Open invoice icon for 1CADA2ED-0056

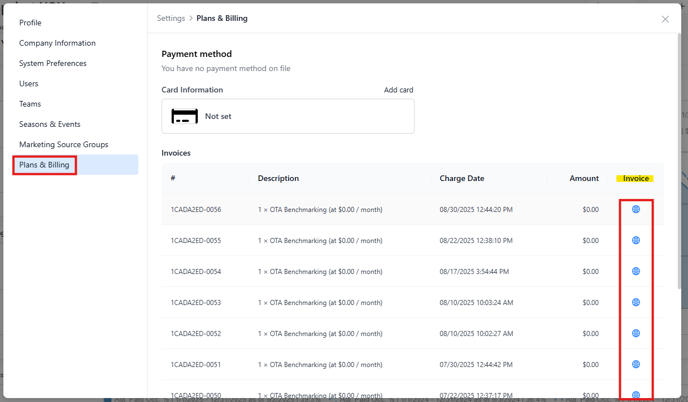point(636,209)
